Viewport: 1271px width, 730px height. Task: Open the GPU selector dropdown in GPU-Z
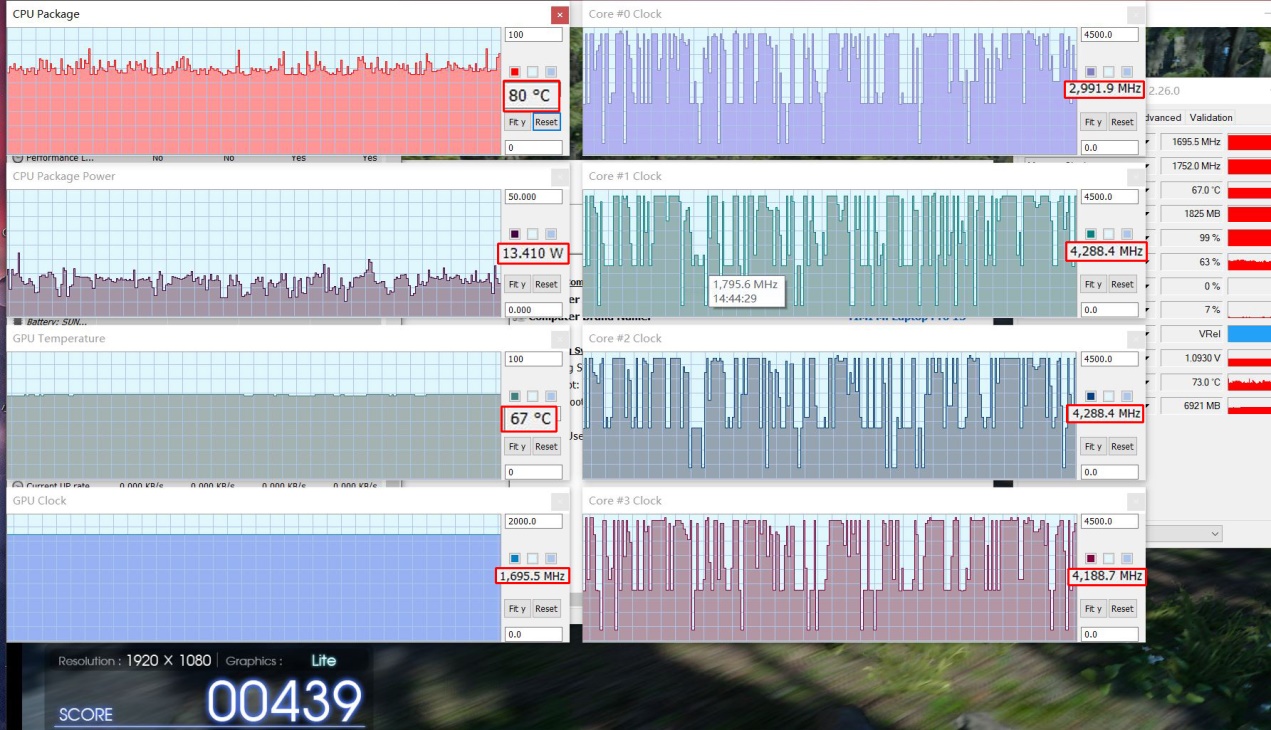click(x=1215, y=534)
